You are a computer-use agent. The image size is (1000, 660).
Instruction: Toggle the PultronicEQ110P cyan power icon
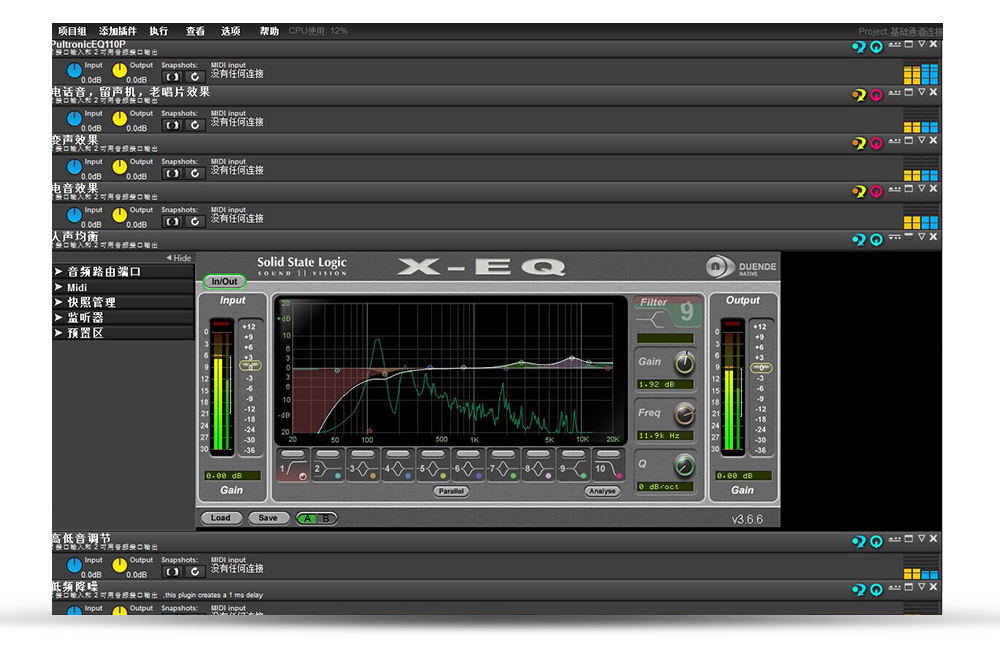[x=876, y=47]
